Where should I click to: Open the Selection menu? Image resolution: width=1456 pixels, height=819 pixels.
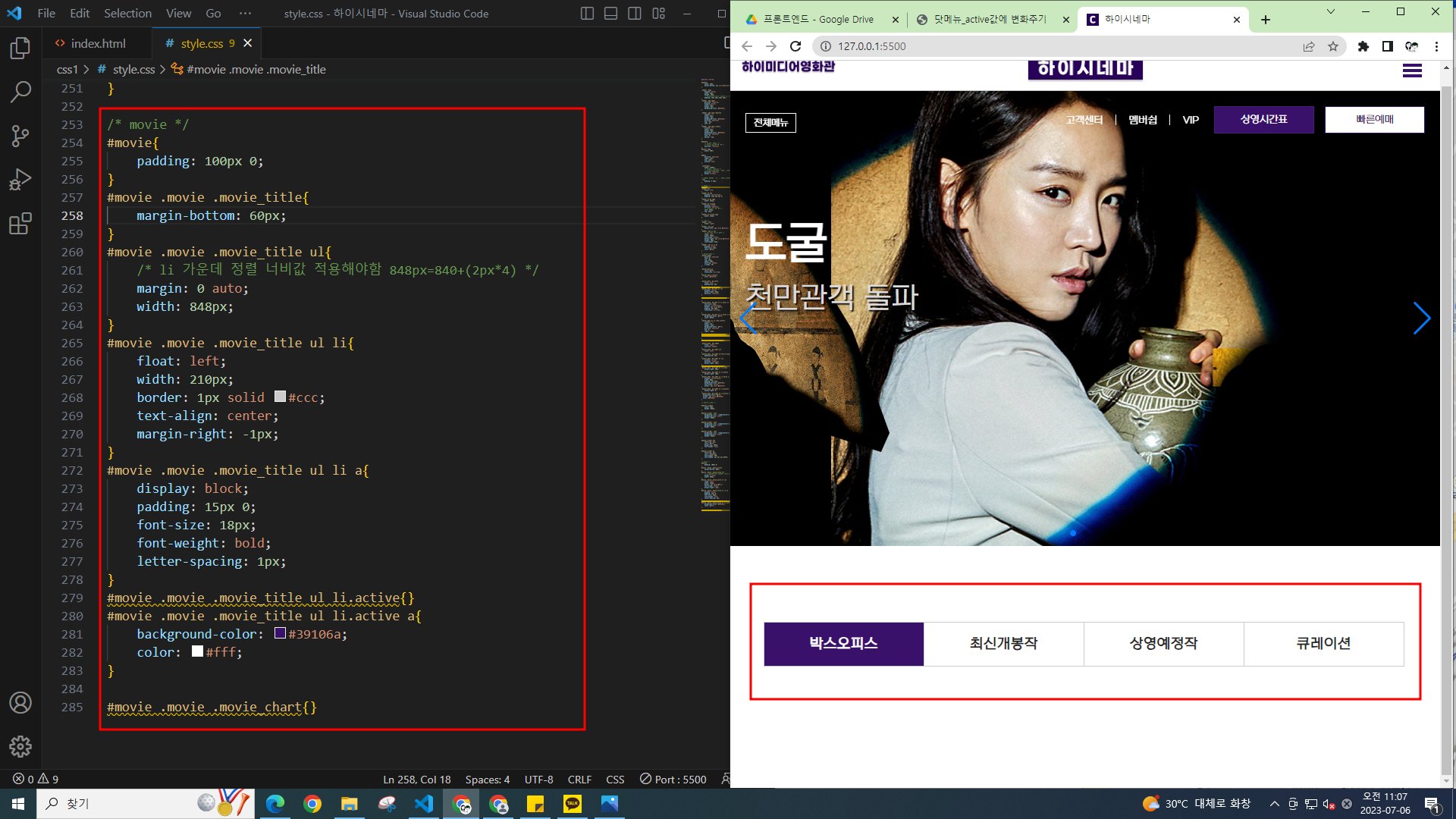tap(127, 14)
